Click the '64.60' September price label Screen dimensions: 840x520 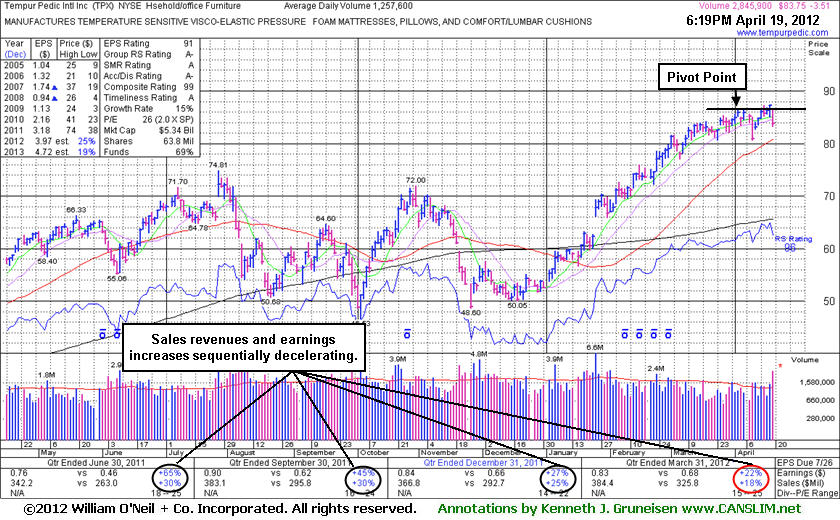[326, 218]
